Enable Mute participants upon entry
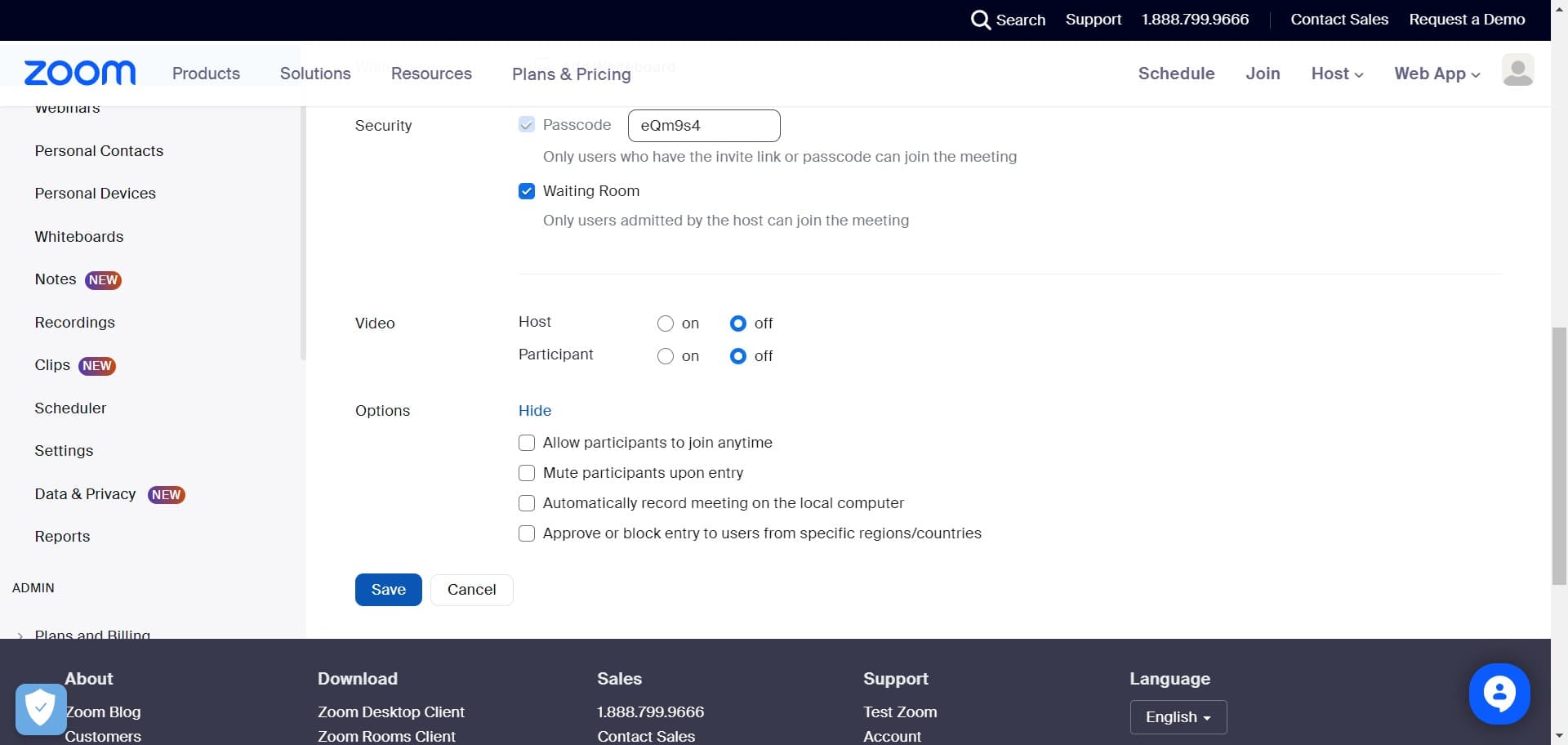The image size is (1568, 745). (x=527, y=473)
